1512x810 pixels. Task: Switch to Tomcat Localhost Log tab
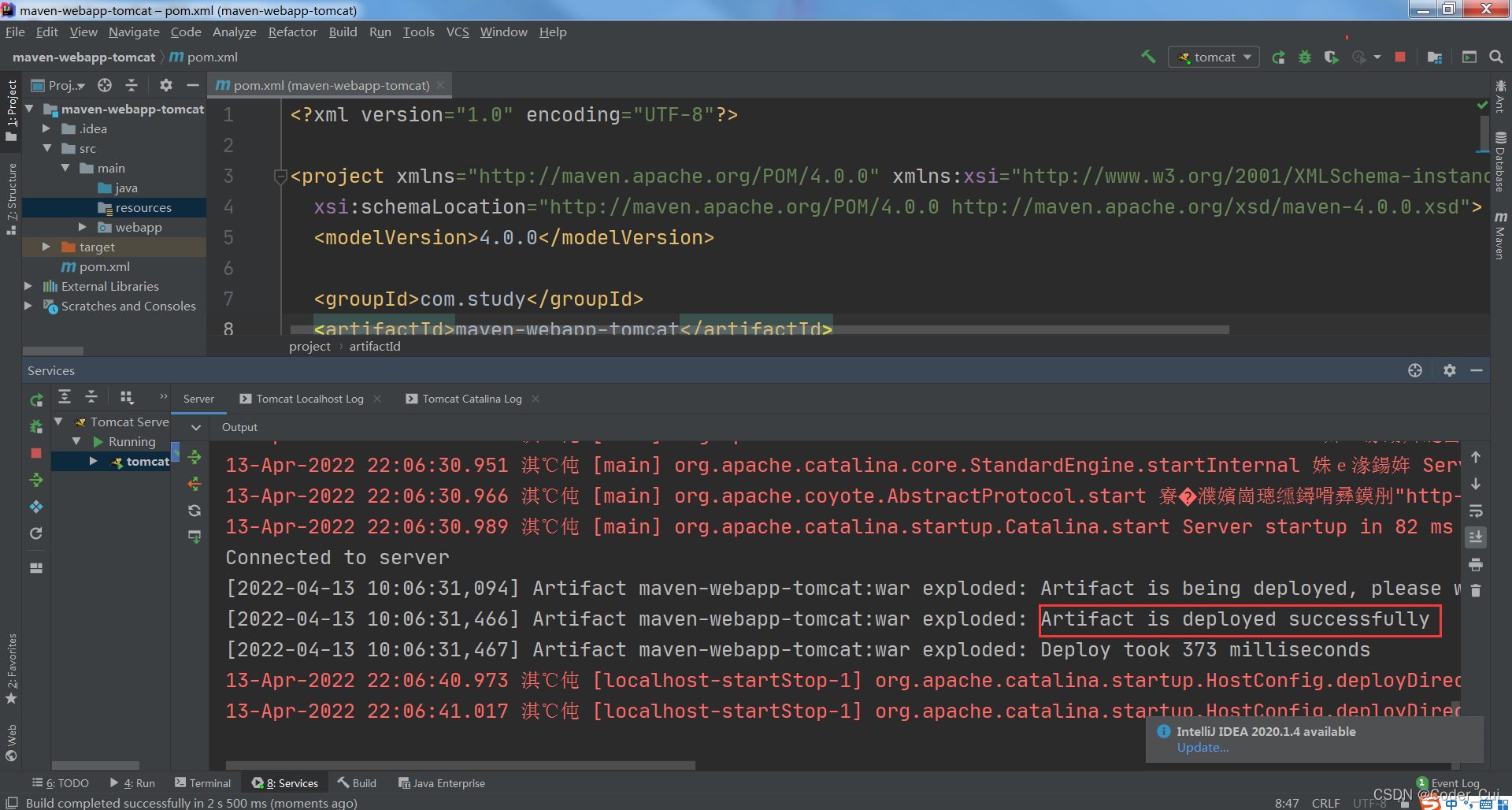(x=310, y=399)
